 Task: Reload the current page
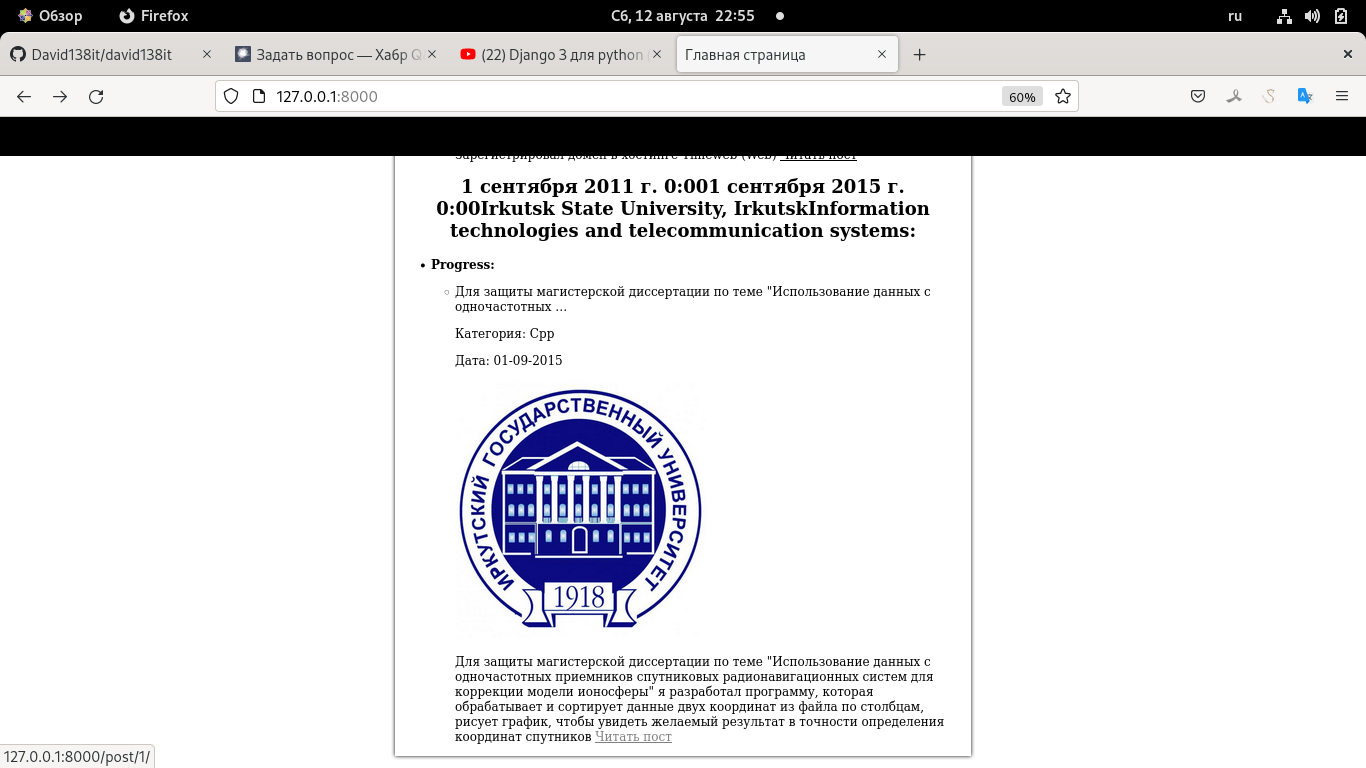[96, 96]
